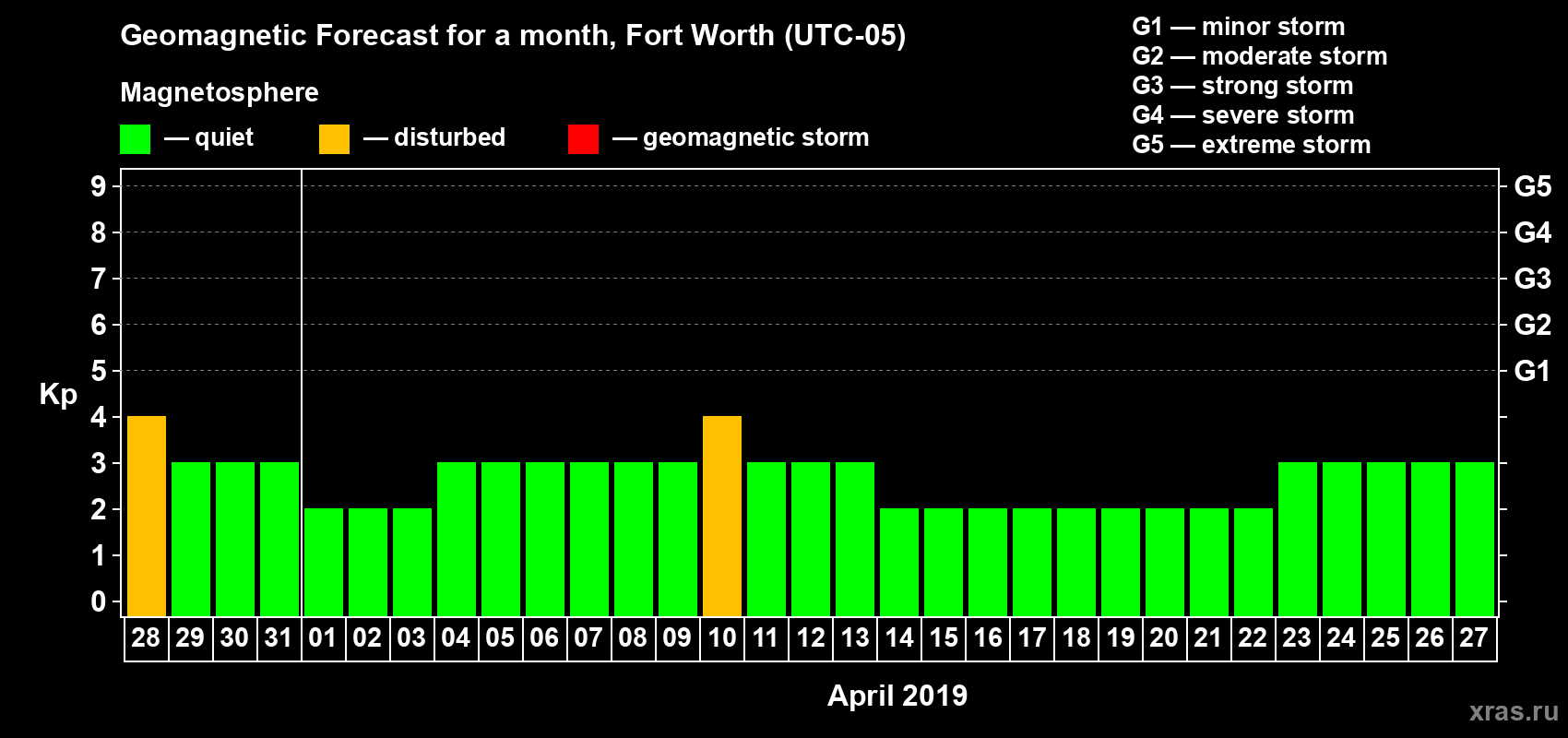Click the green quiet legend swatch
1568x738 pixels.
click(x=135, y=139)
